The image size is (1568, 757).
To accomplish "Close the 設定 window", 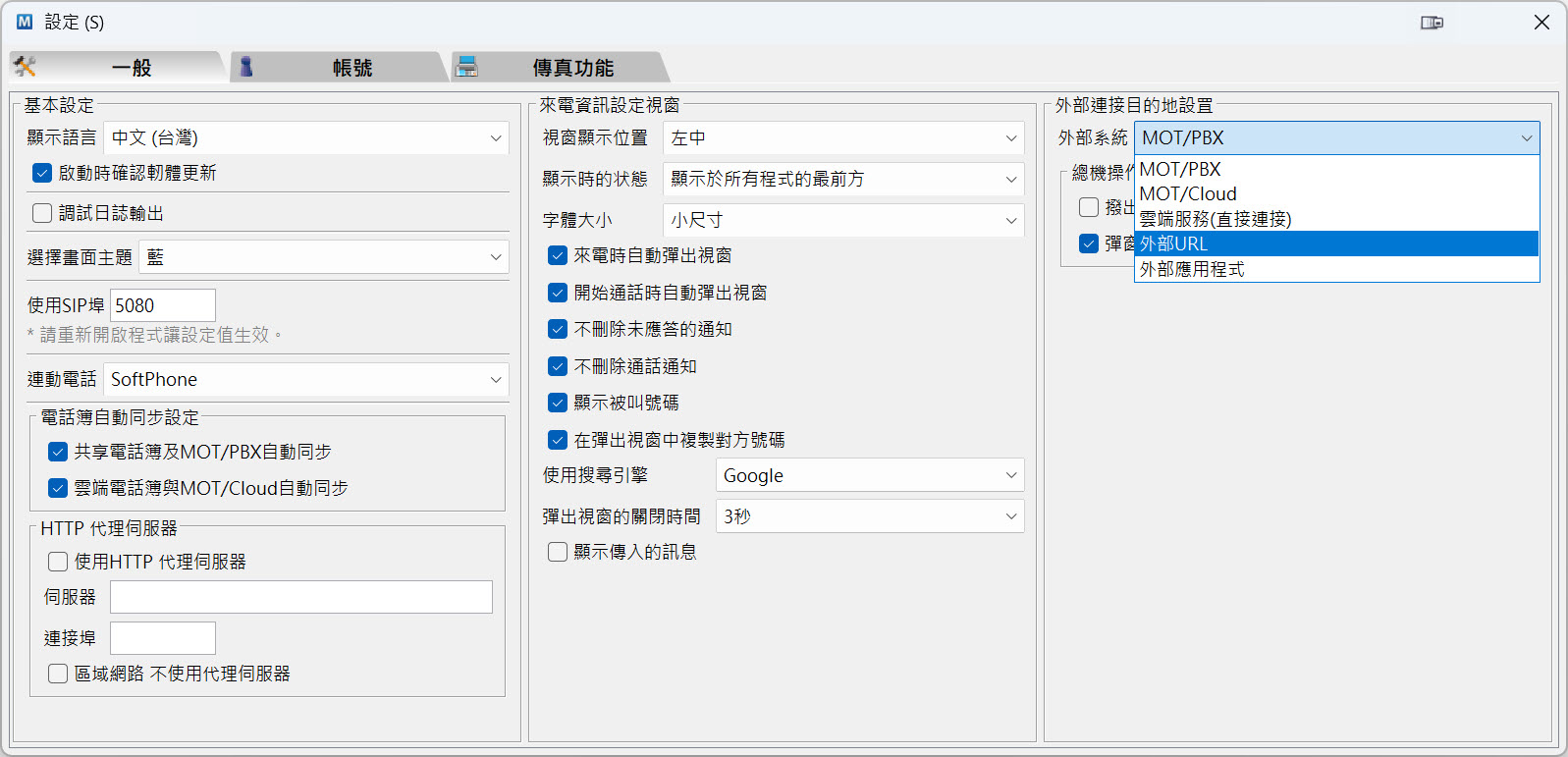I will (1541, 23).
